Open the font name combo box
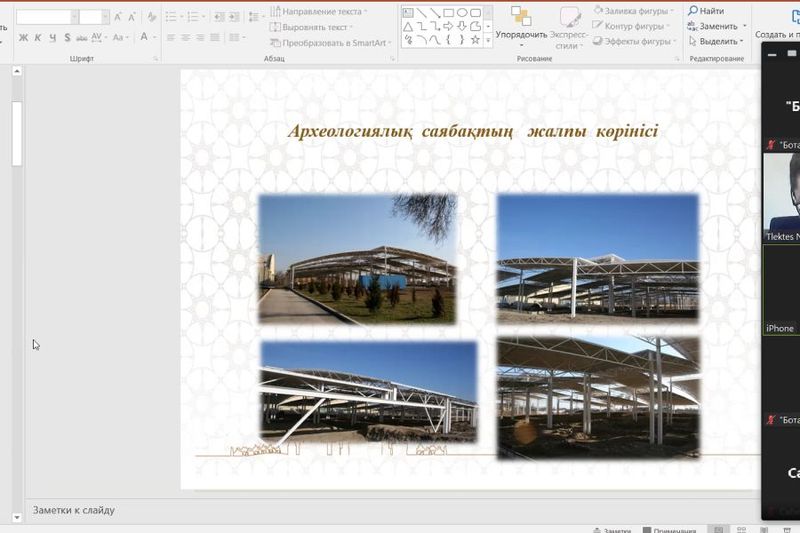 coord(45,17)
